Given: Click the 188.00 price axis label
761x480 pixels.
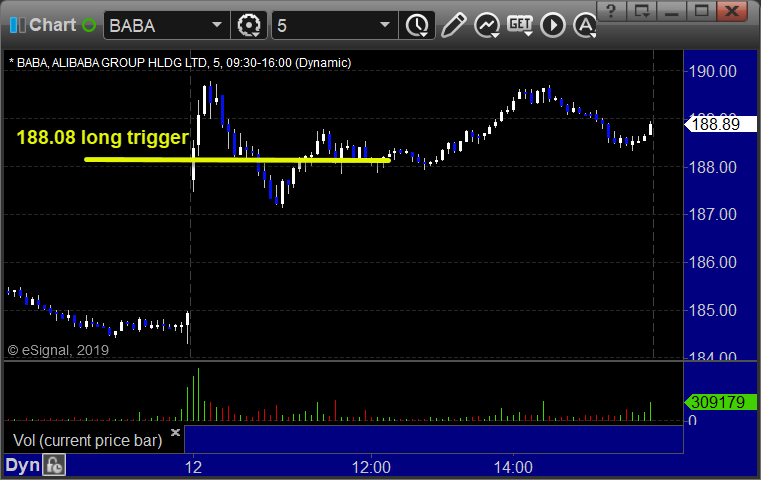Looking at the screenshot, I should 712,167.
